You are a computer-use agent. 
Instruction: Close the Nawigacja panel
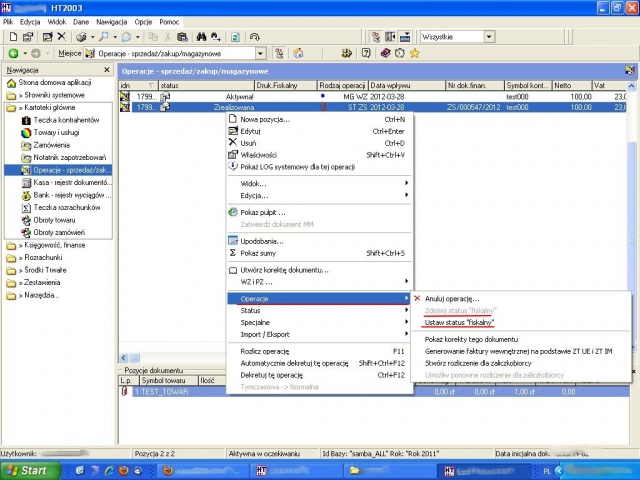[107, 70]
